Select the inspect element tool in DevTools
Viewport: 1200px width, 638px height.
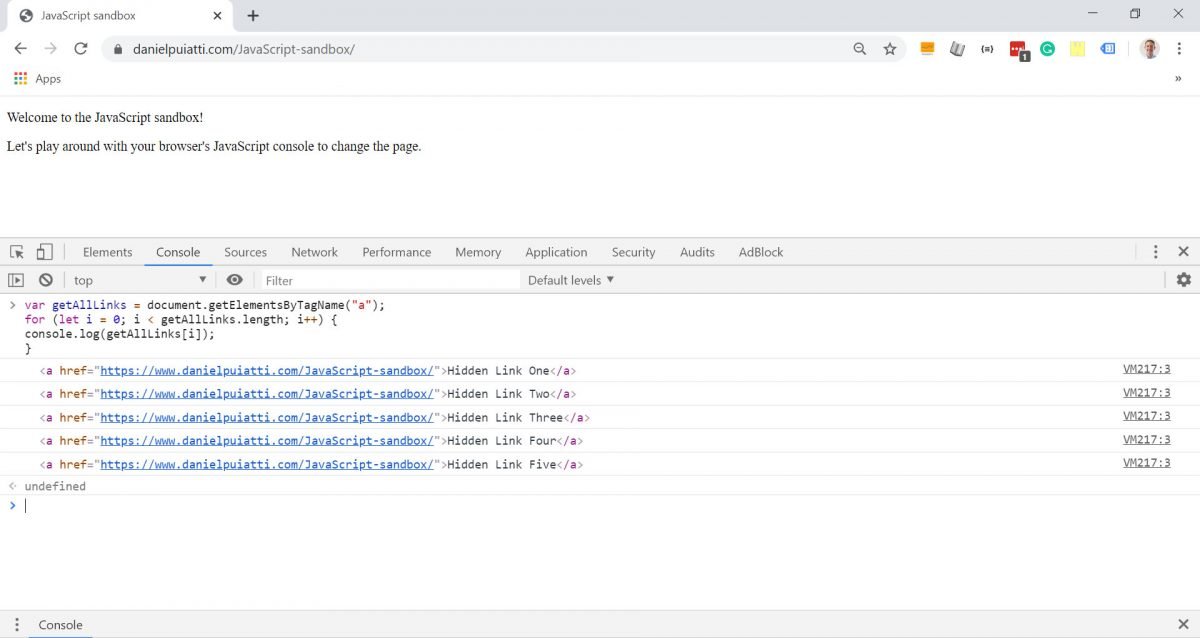click(15, 251)
